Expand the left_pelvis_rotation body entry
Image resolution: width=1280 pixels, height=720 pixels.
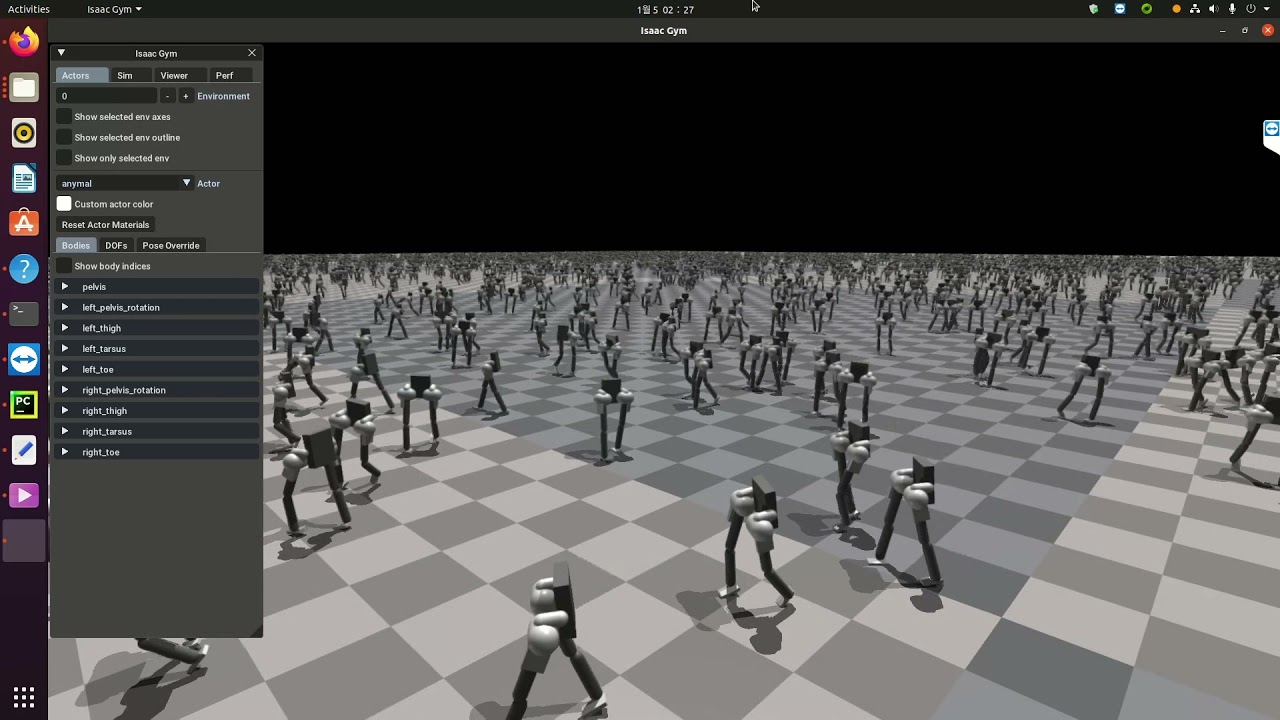(158, 307)
